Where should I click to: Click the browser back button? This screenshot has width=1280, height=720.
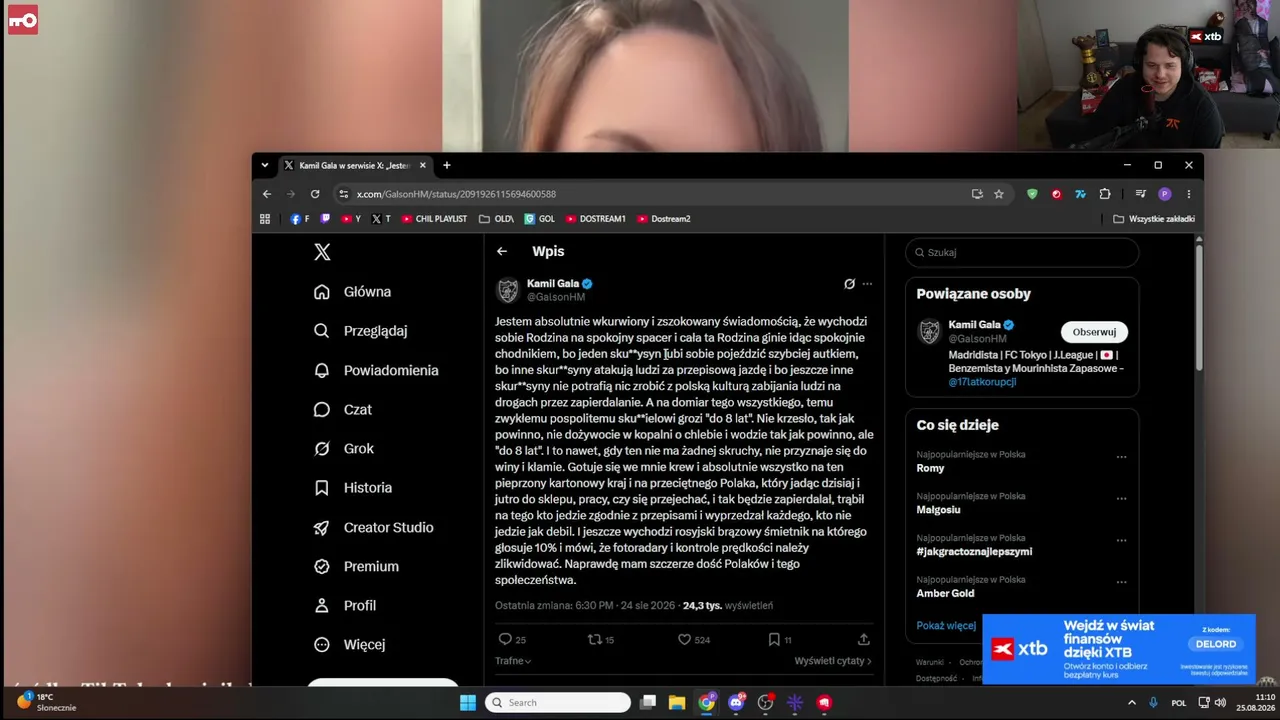(x=267, y=194)
